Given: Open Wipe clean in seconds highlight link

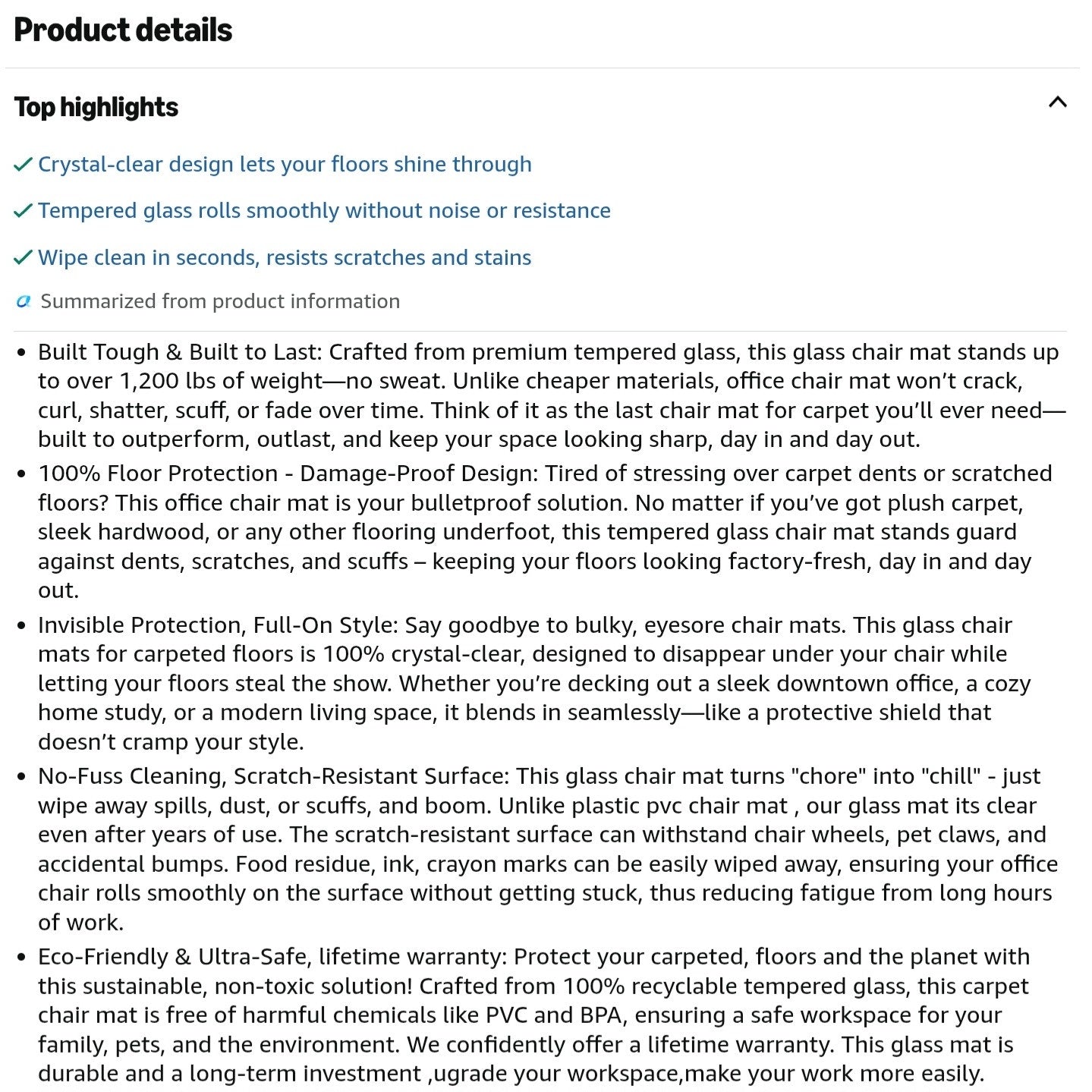Looking at the screenshot, I should (285, 258).
